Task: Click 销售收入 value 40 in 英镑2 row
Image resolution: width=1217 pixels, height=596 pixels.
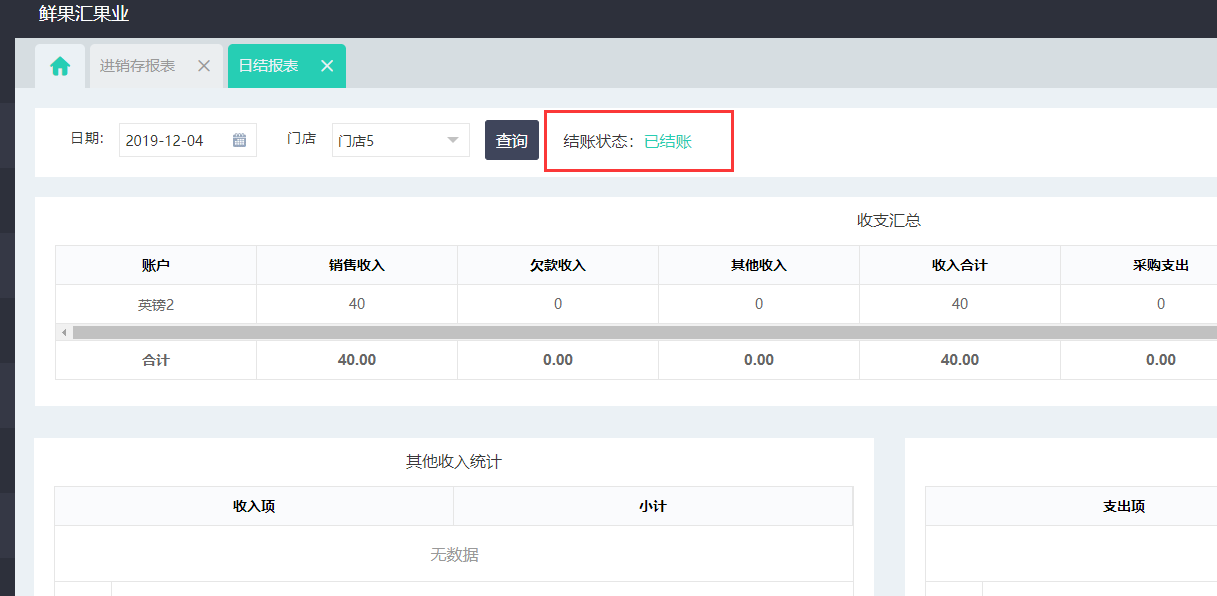Action: 357,304
